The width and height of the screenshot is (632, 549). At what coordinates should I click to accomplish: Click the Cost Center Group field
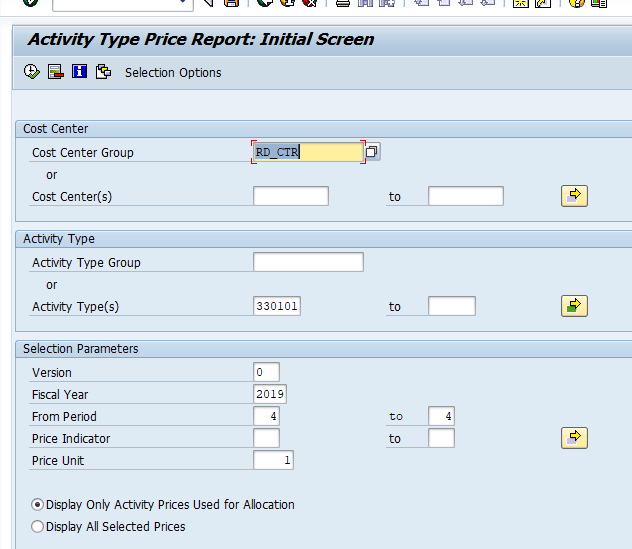coord(307,152)
